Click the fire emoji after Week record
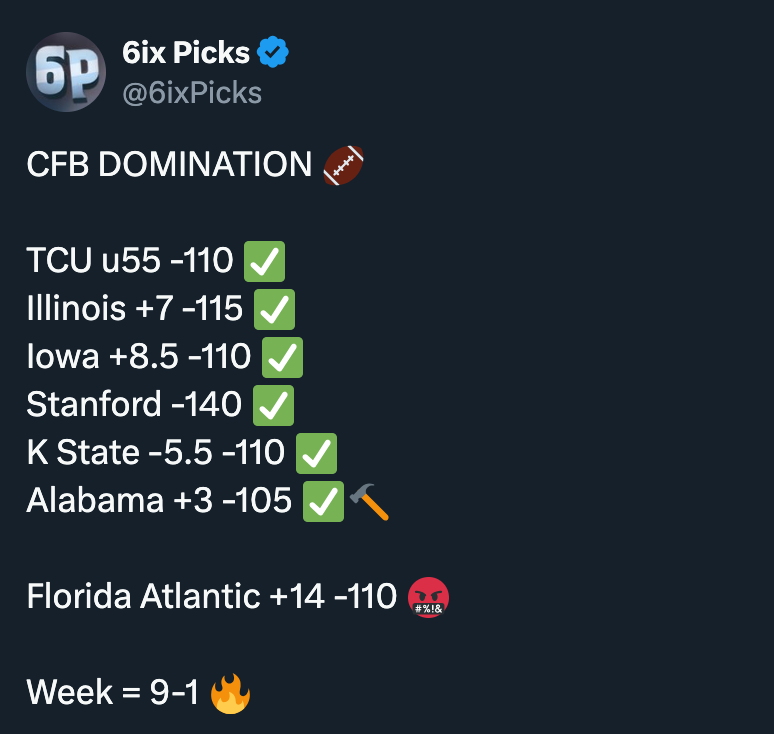This screenshot has height=734, width=774. [x=230, y=692]
